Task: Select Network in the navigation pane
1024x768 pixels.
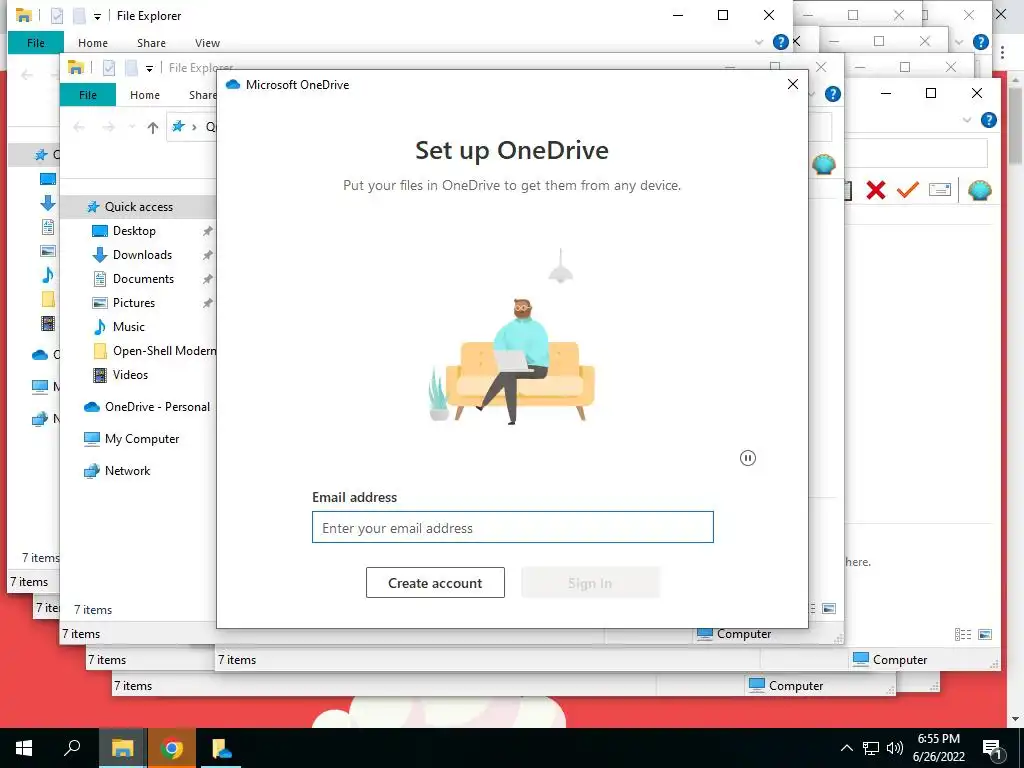Action: pyautogui.click(x=127, y=471)
